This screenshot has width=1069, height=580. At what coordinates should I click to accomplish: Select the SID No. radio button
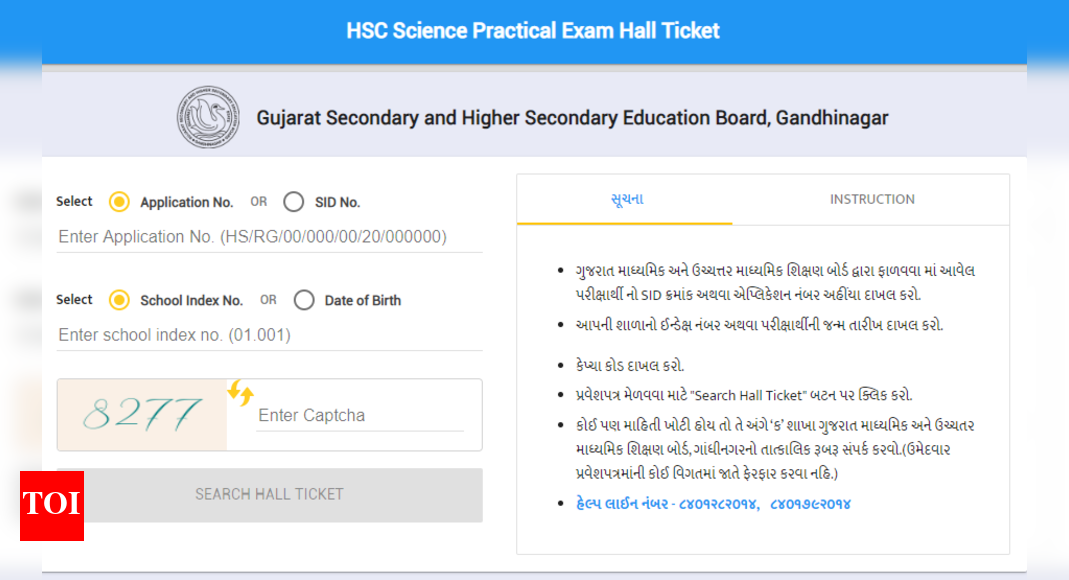[293, 201]
